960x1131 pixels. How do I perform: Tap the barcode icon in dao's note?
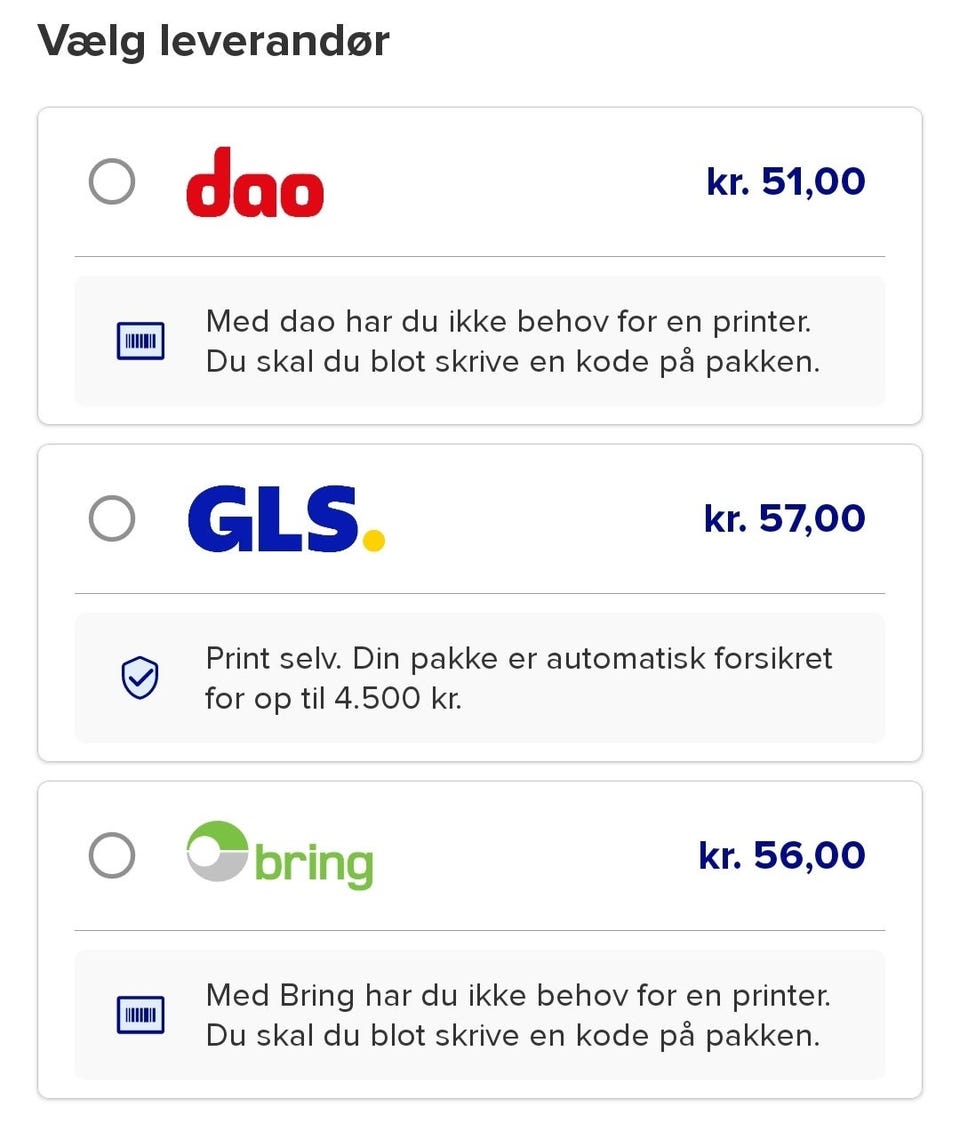point(140,342)
